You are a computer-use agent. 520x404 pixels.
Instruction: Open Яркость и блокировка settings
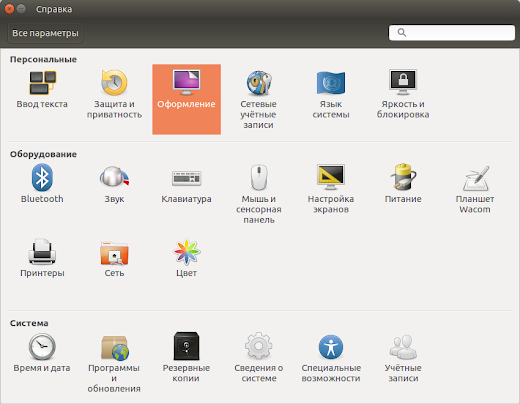click(403, 94)
